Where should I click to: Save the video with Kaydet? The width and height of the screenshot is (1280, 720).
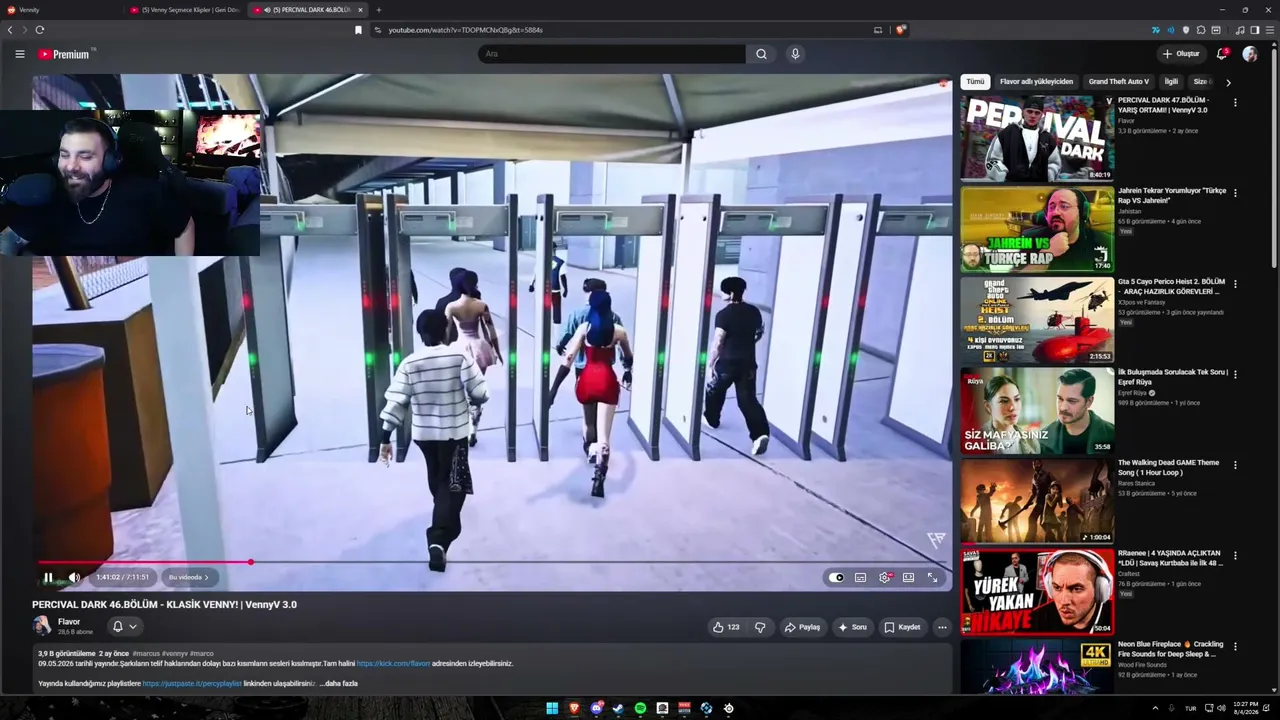[x=902, y=627]
